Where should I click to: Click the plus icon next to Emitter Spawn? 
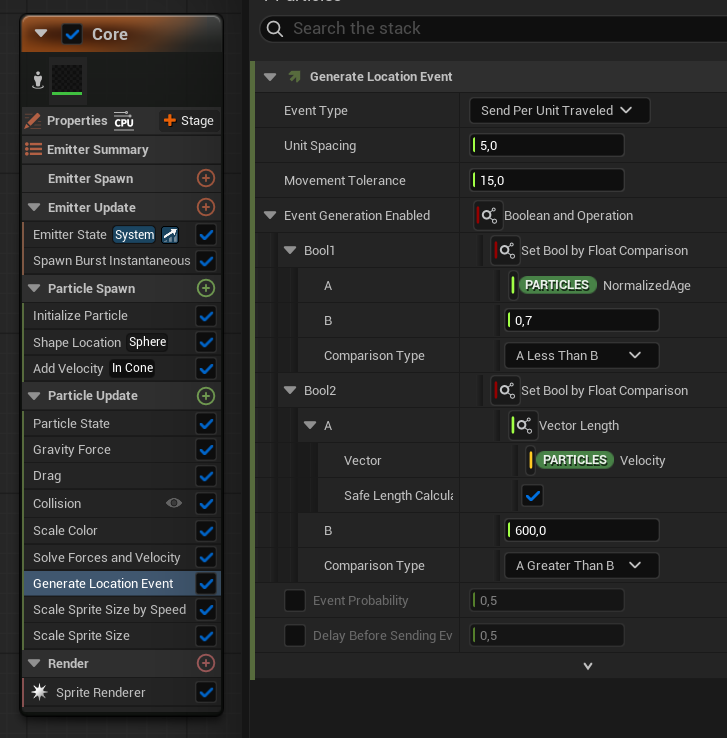[x=206, y=178]
